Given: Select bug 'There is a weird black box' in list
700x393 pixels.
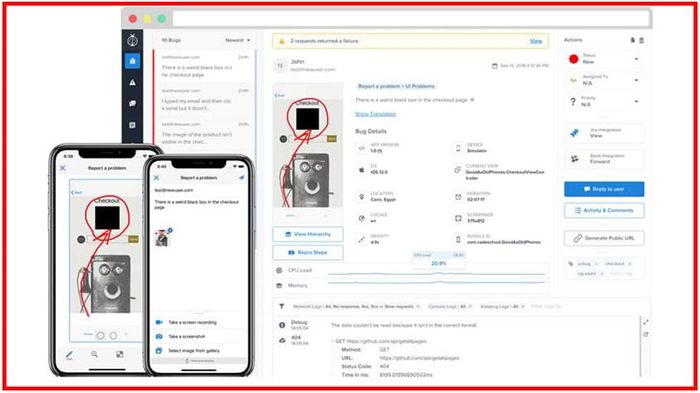Looking at the screenshot, I should click(205, 66).
